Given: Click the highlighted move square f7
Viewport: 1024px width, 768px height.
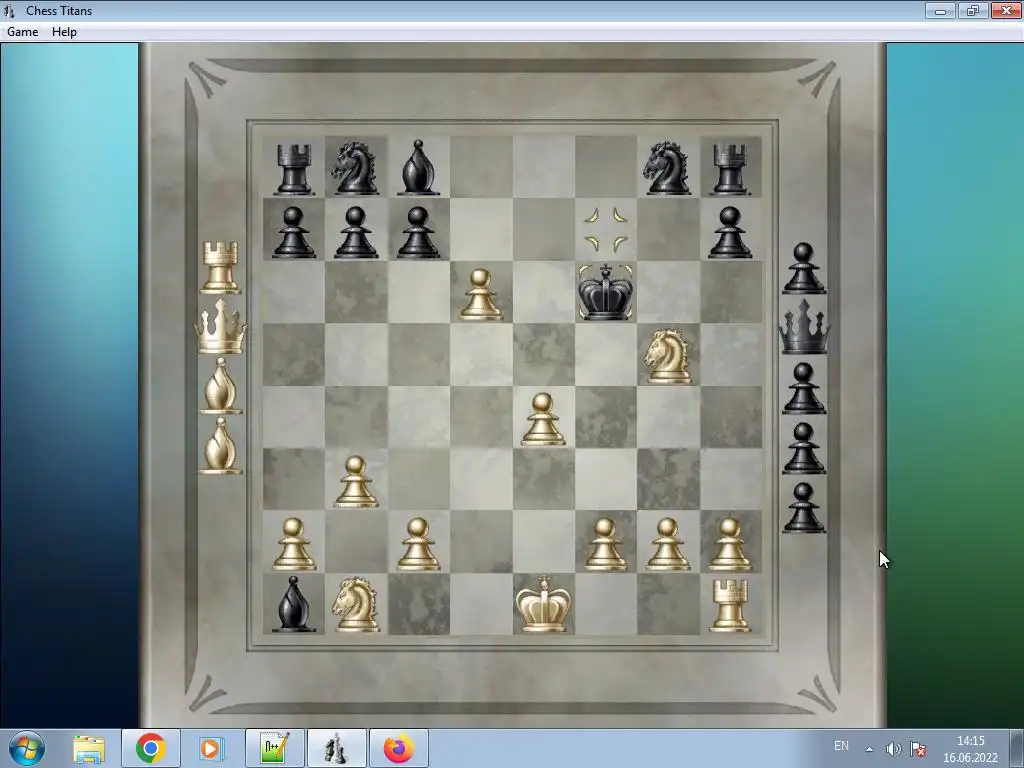Looking at the screenshot, I should point(605,229).
